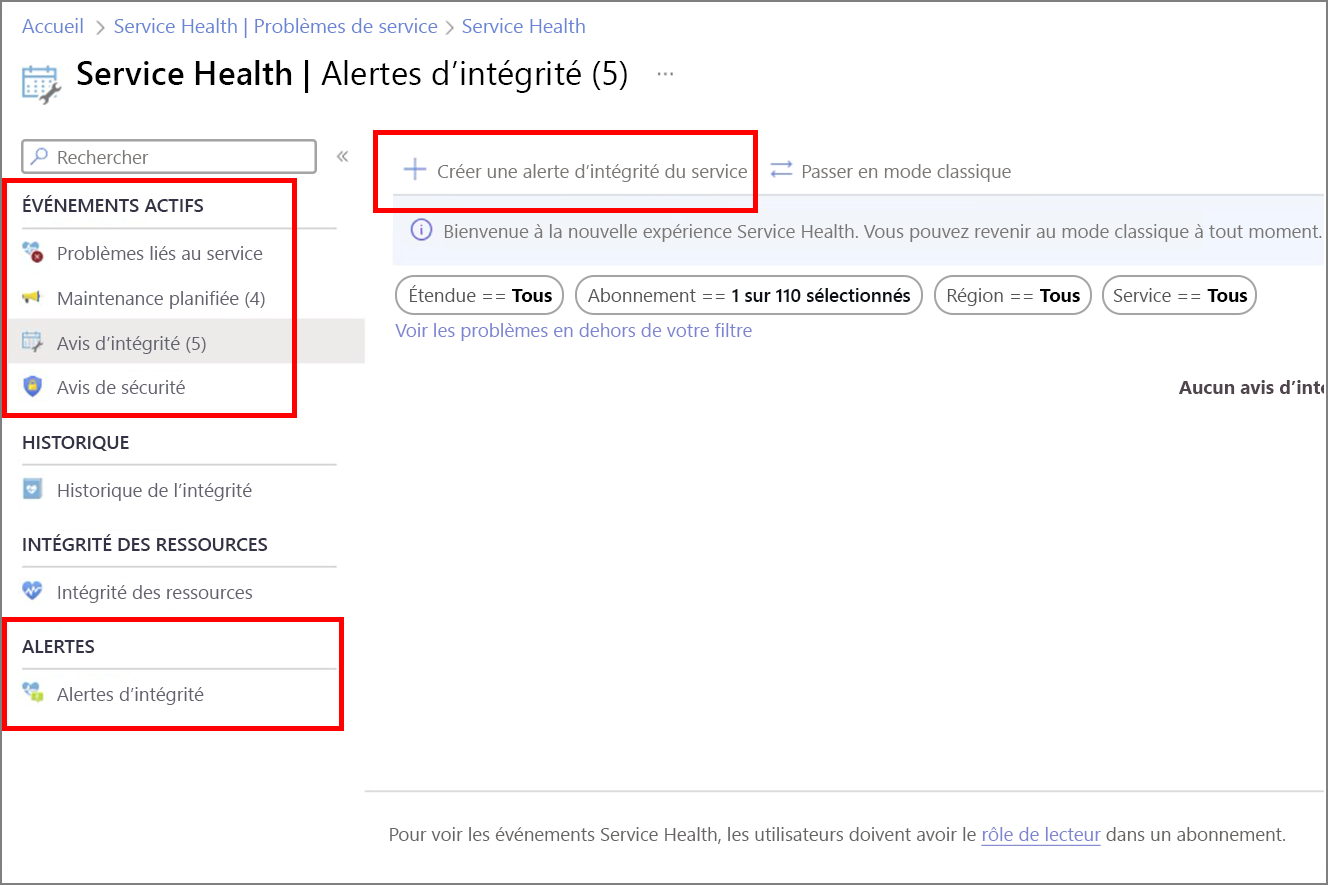The width and height of the screenshot is (1328, 885).
Task: Go to Accueil breadcrumb
Action: (x=53, y=26)
